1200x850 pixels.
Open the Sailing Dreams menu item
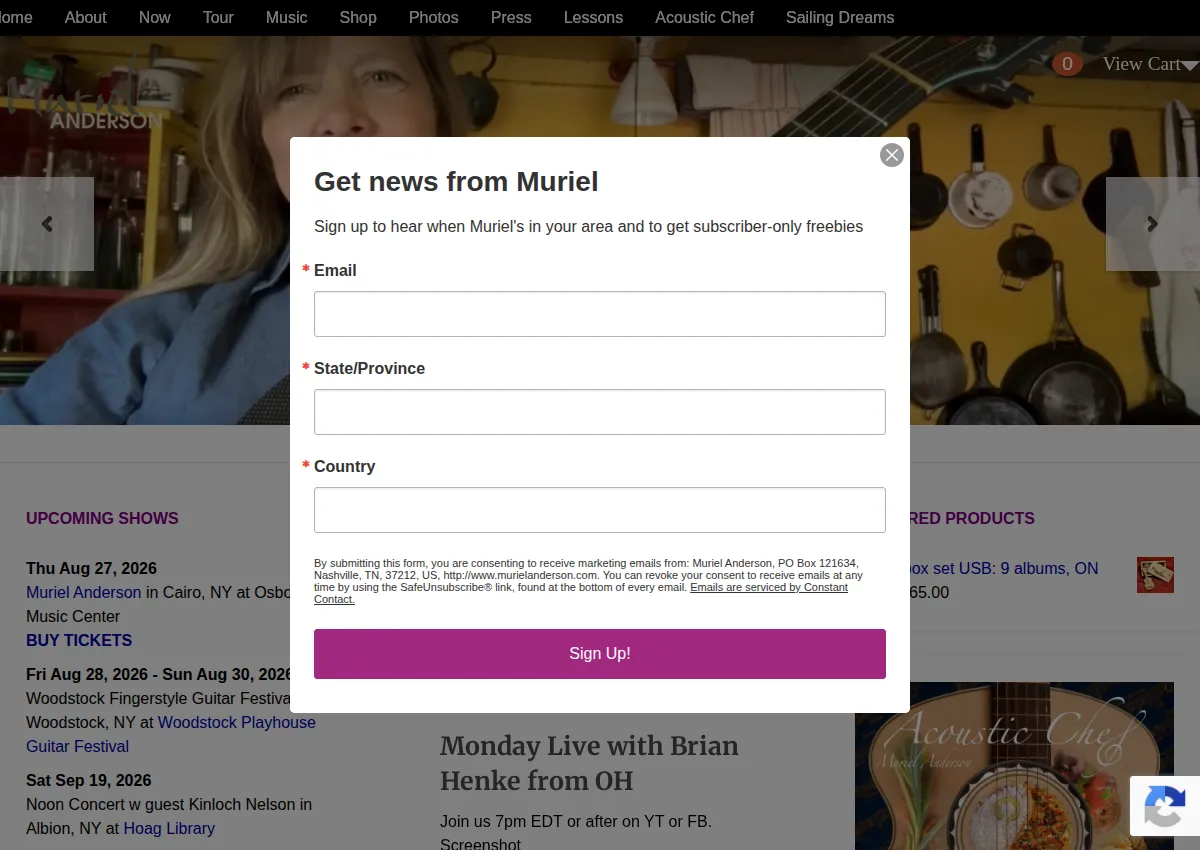coord(840,17)
